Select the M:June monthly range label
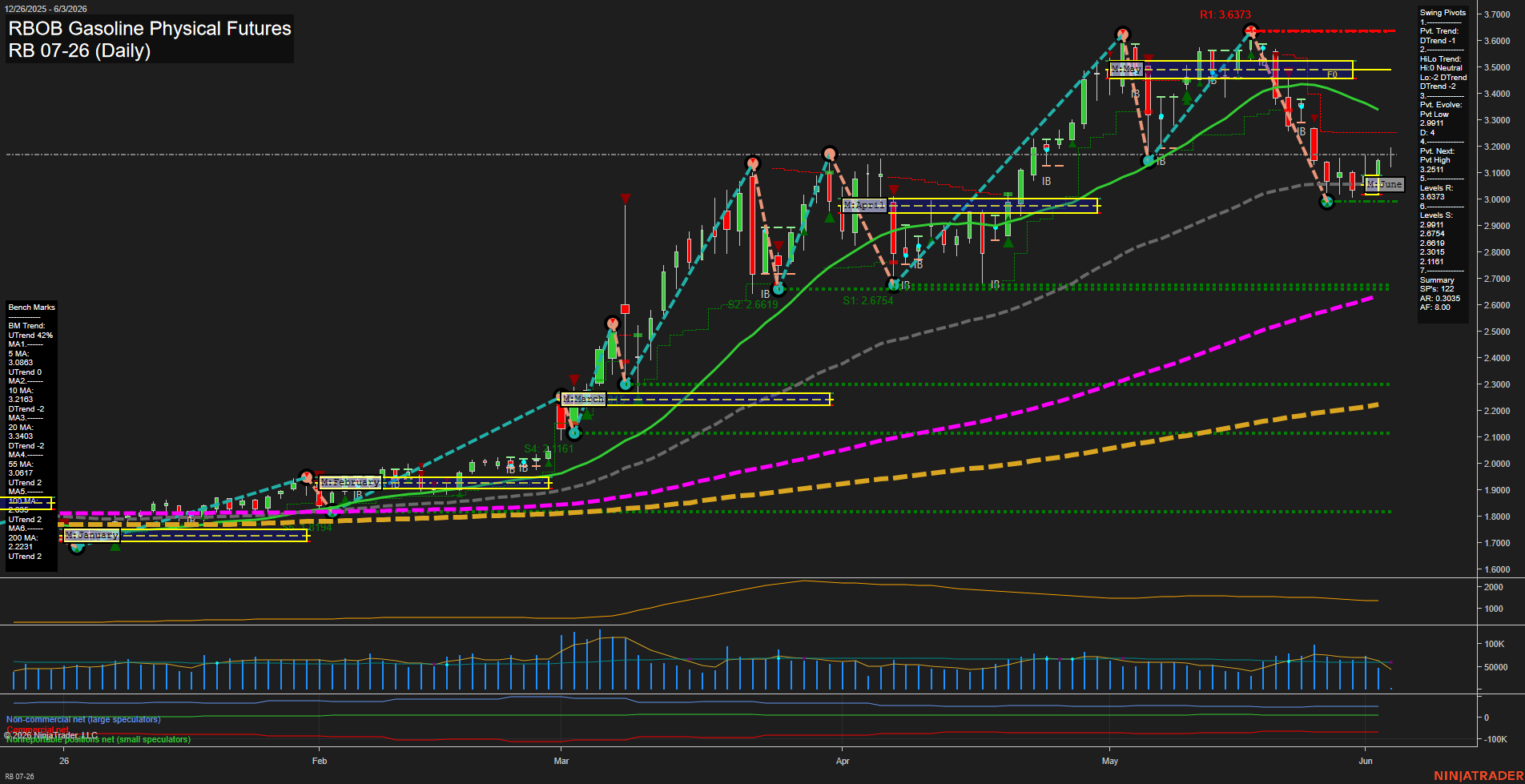Viewport: 1525px width, 784px height. (x=1385, y=184)
